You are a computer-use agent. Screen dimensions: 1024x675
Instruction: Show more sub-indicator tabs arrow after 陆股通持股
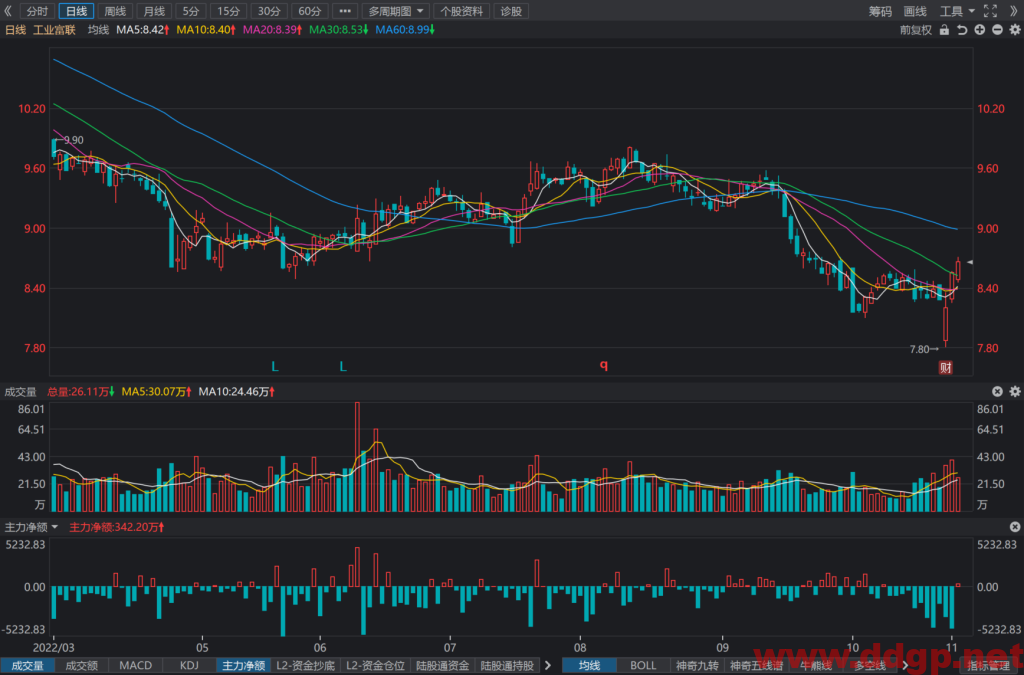pos(549,665)
